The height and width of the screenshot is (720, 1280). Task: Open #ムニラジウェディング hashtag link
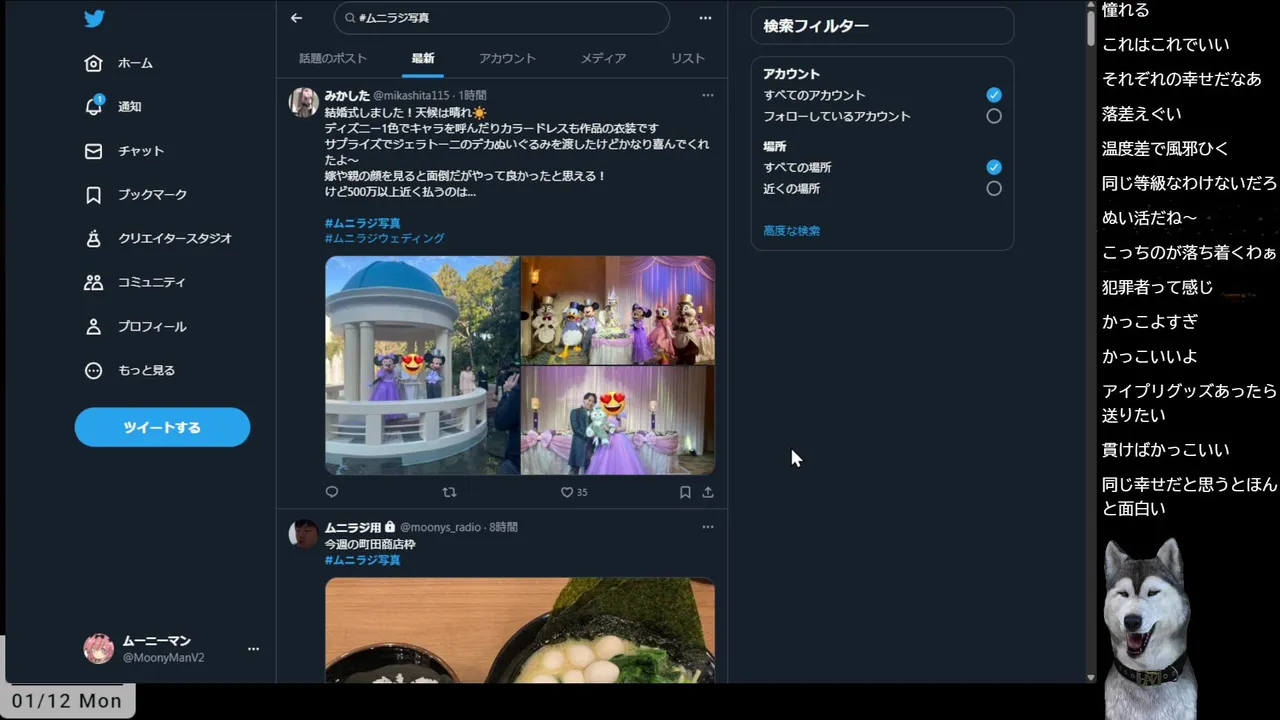[x=385, y=239]
